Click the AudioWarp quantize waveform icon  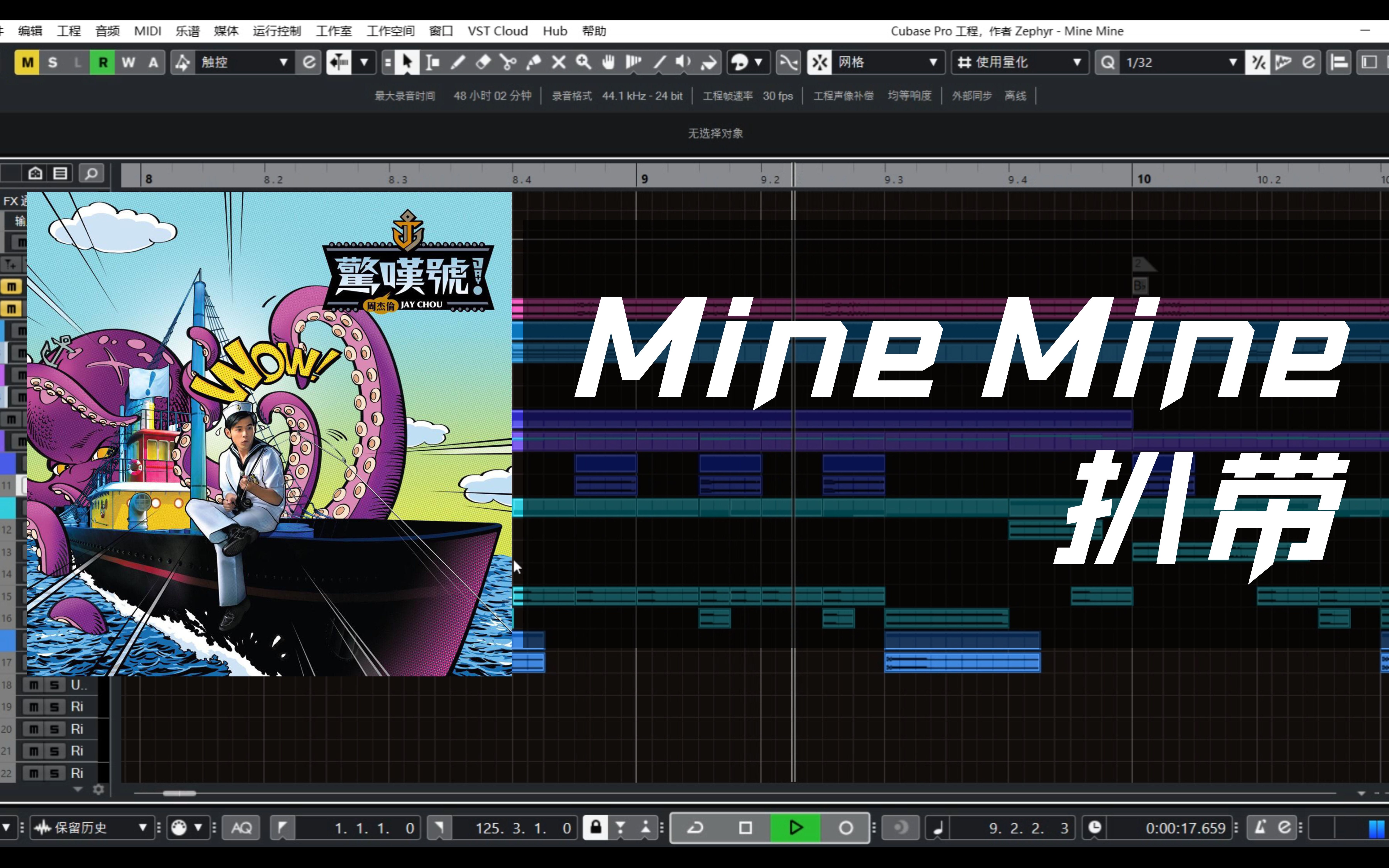click(1283, 62)
